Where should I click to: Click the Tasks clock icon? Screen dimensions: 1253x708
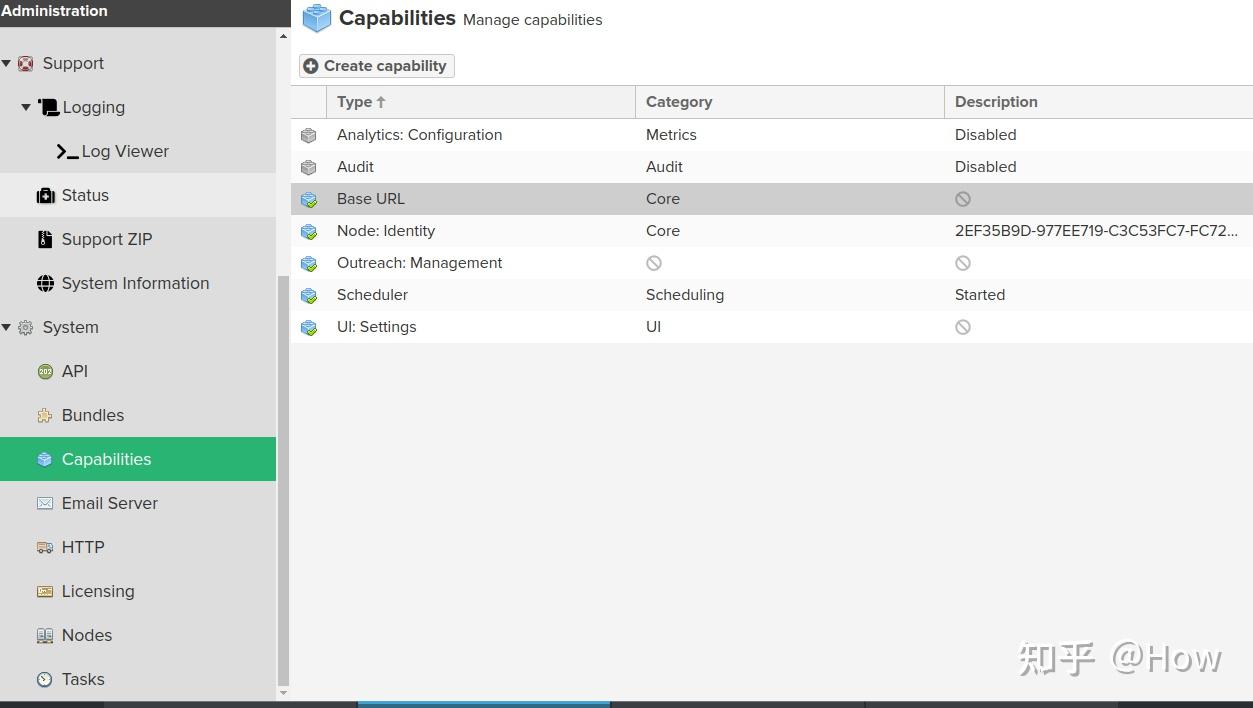(x=45, y=680)
